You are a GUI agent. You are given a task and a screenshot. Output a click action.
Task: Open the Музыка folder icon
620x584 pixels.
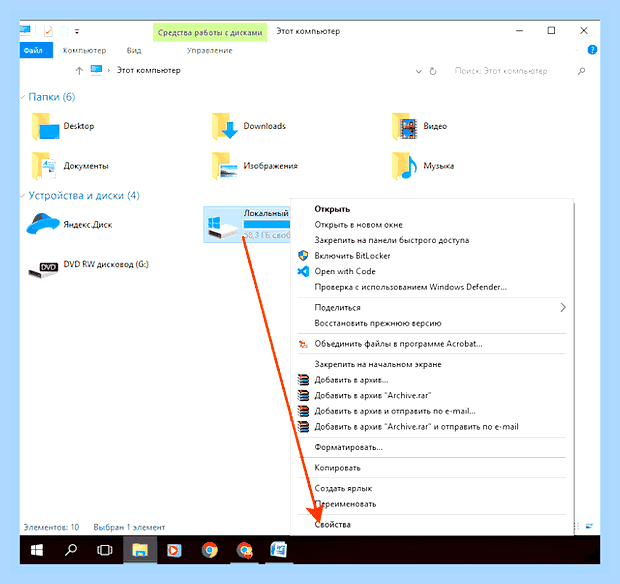click(405, 166)
